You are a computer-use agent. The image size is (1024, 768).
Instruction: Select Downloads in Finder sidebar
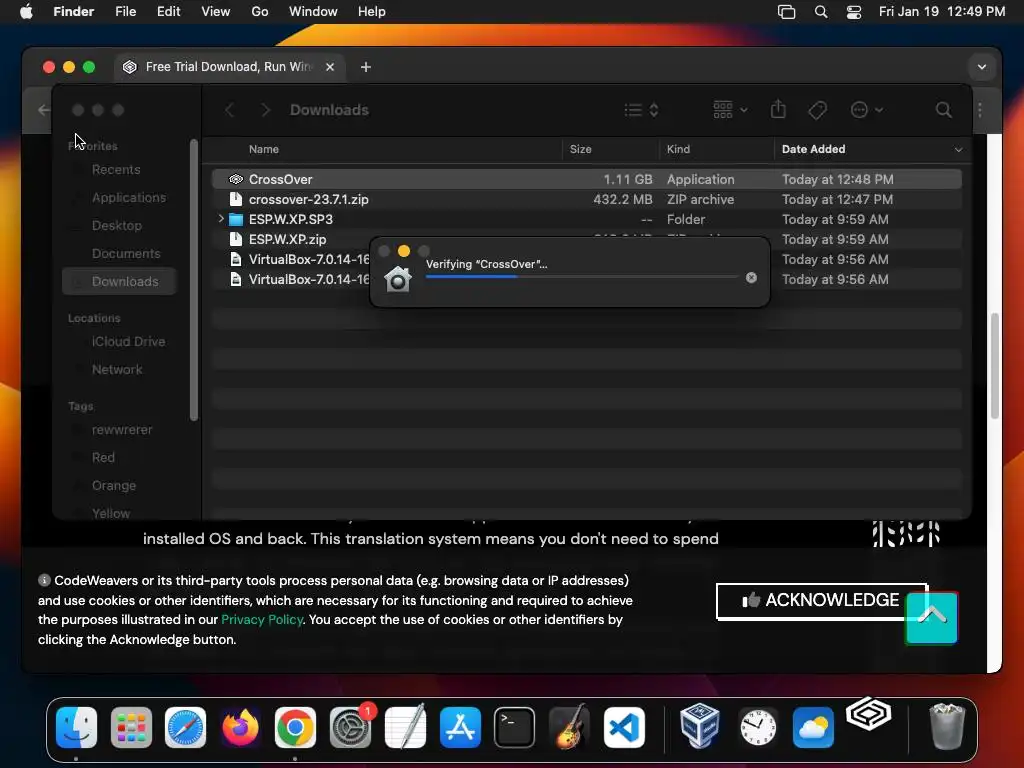(x=120, y=281)
